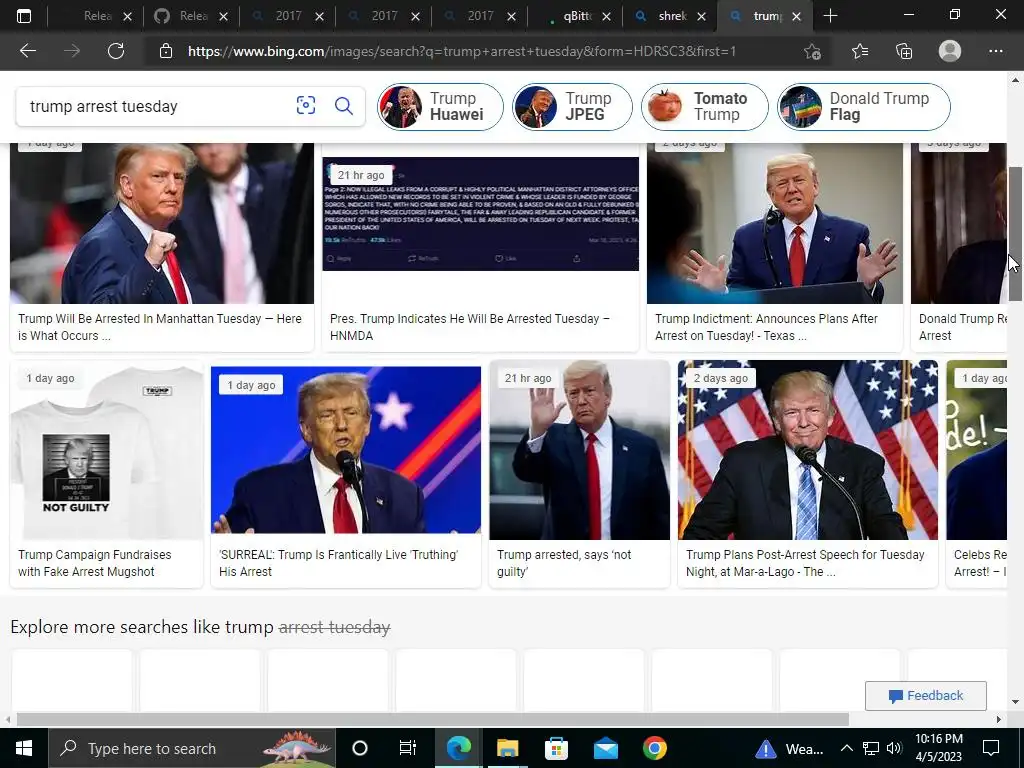Open 'SURREAL: Trump Is Frantically Live Truthing' link
1024x768 pixels.
point(338,563)
